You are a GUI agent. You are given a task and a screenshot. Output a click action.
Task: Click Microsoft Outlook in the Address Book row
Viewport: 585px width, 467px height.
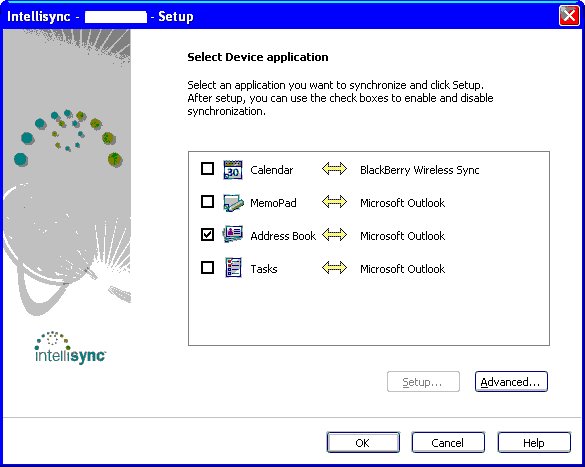point(403,236)
